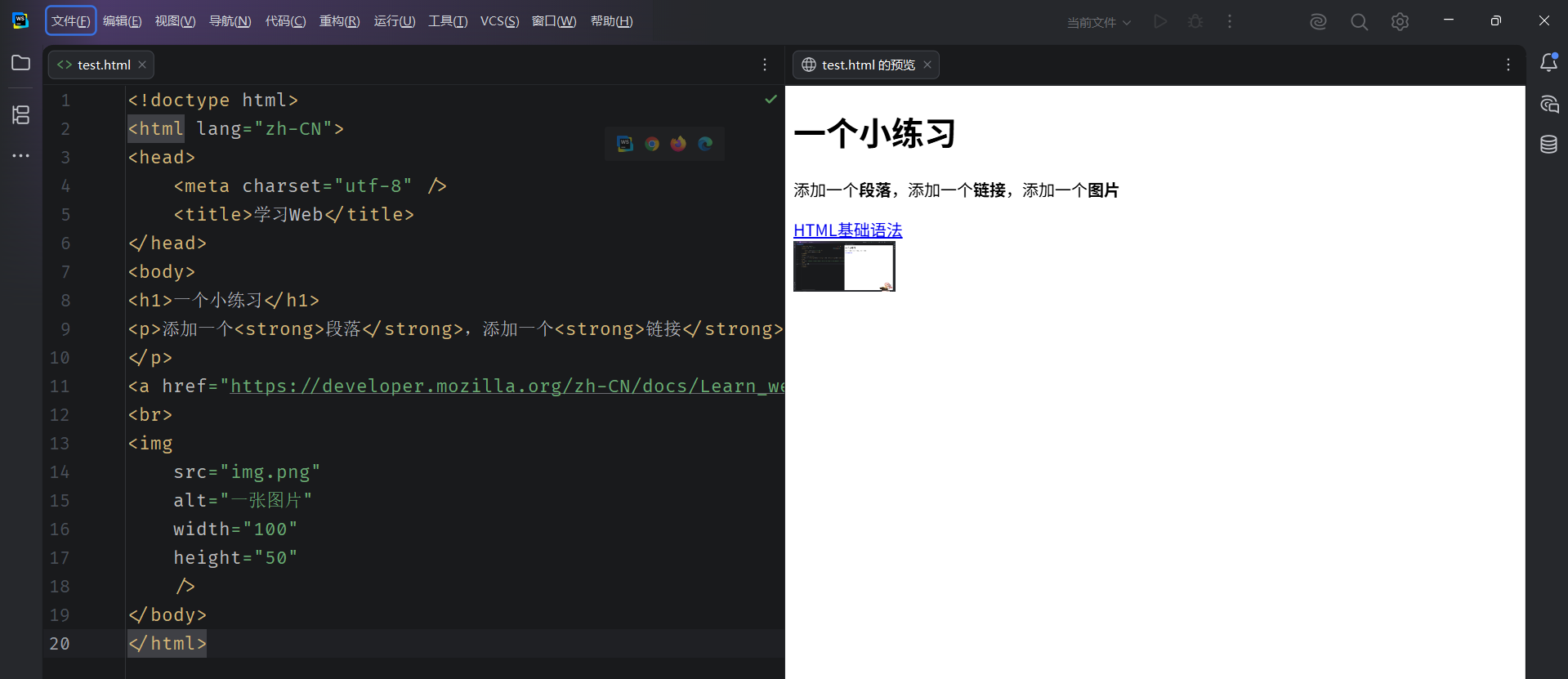
Task: Debug the current file
Action: pos(1195,21)
